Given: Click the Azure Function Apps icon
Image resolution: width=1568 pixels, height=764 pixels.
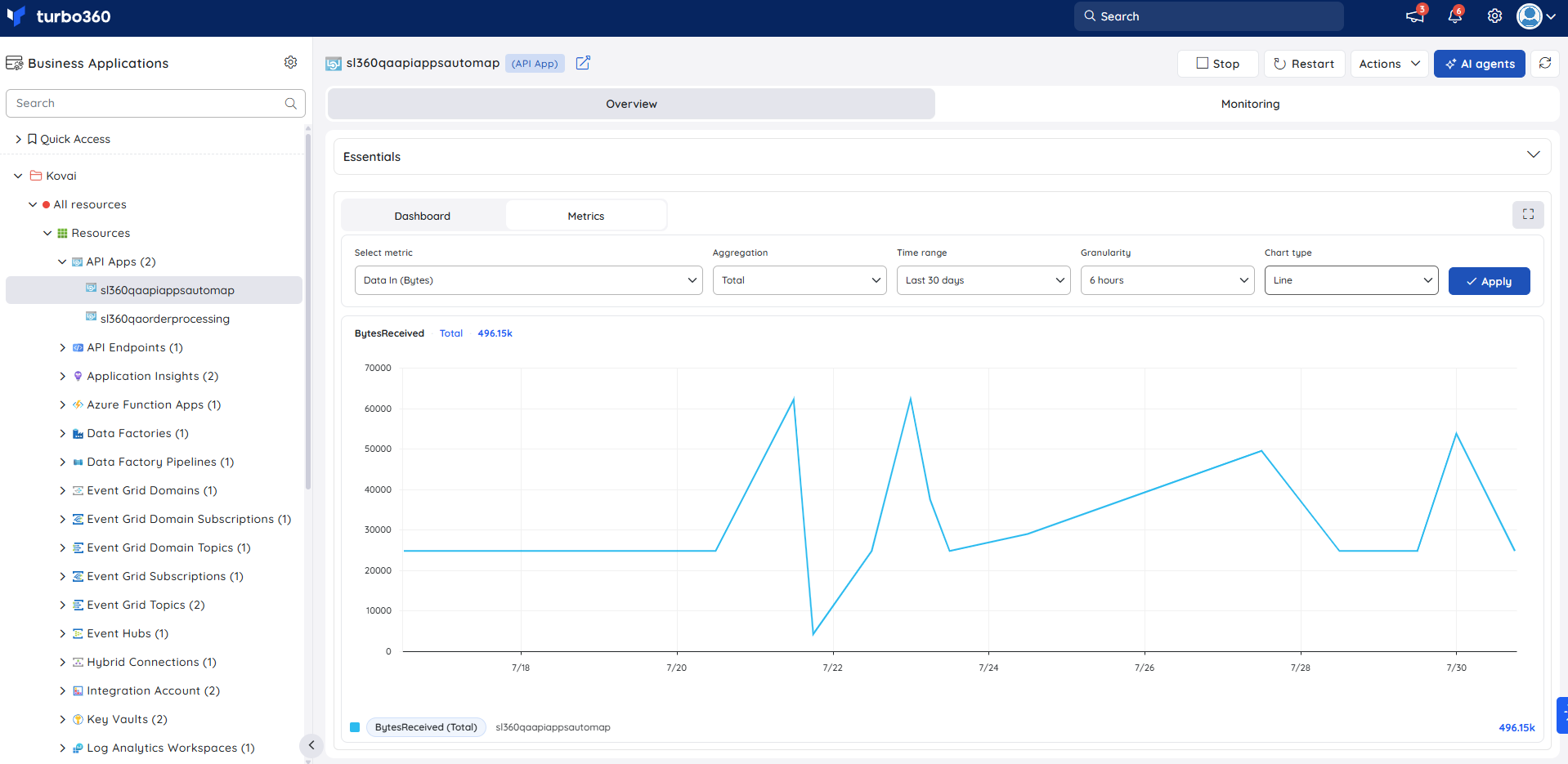Looking at the screenshot, I should (x=78, y=404).
